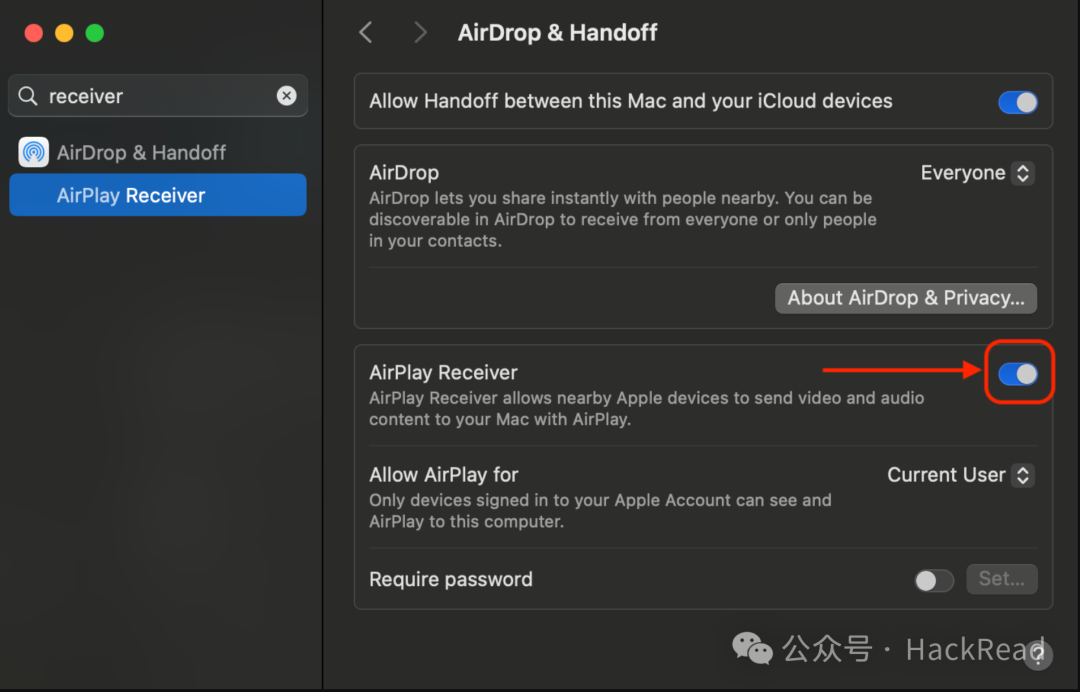The image size is (1080, 692).
Task: Open the AirDrop Everyone dropdown
Action: [977, 173]
